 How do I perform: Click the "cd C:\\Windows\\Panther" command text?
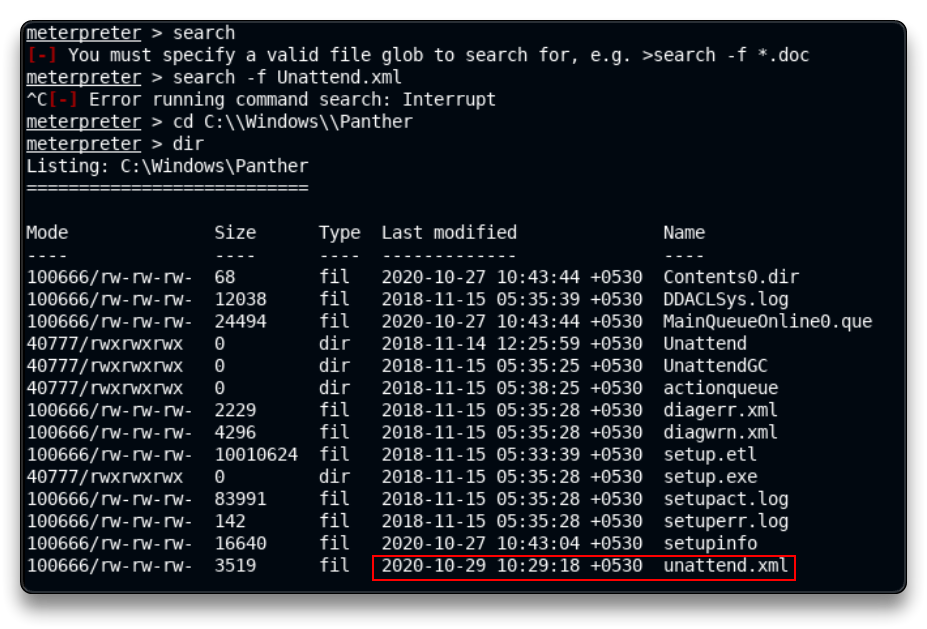(293, 121)
